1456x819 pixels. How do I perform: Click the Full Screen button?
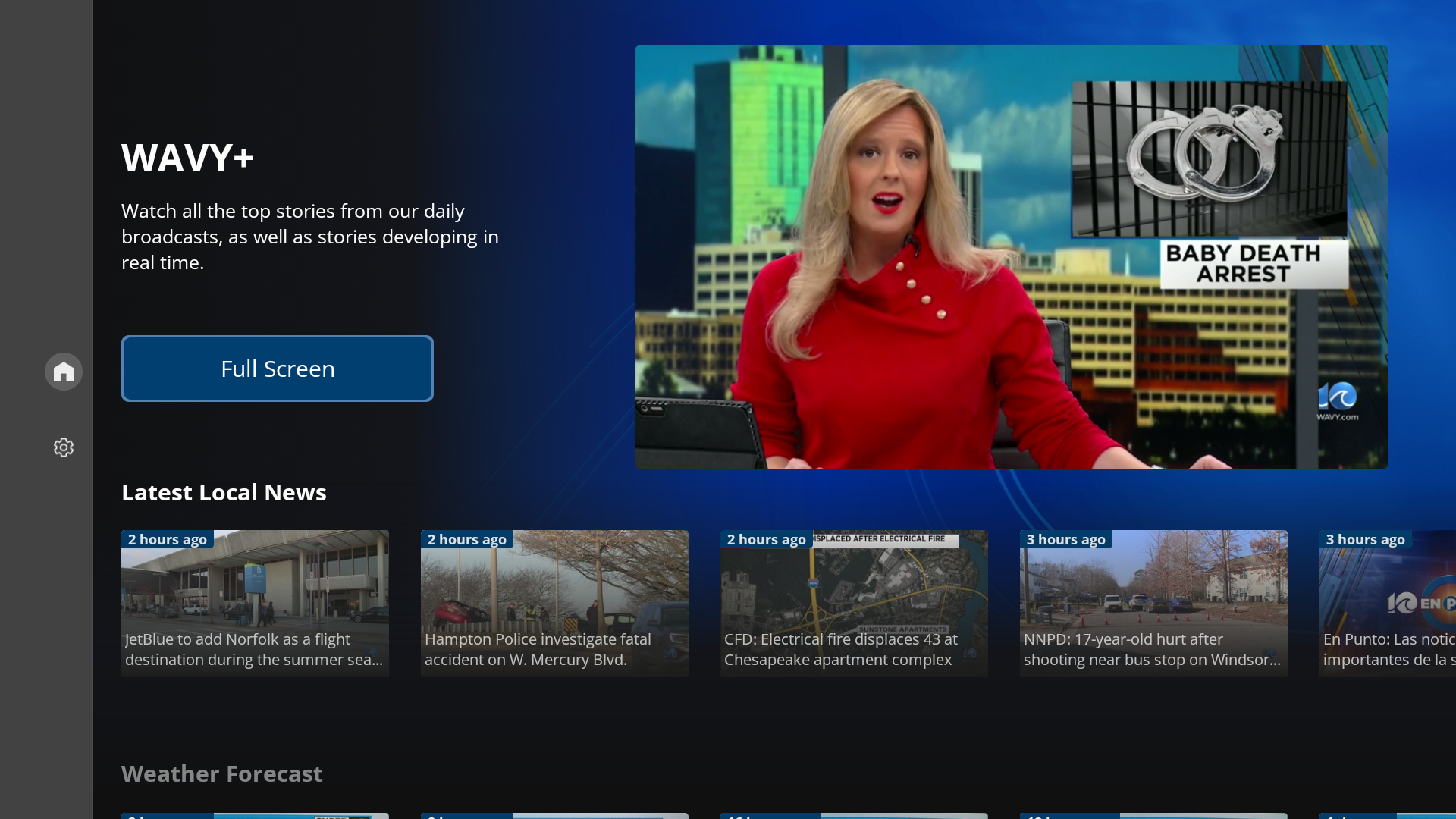pyautogui.click(x=278, y=369)
